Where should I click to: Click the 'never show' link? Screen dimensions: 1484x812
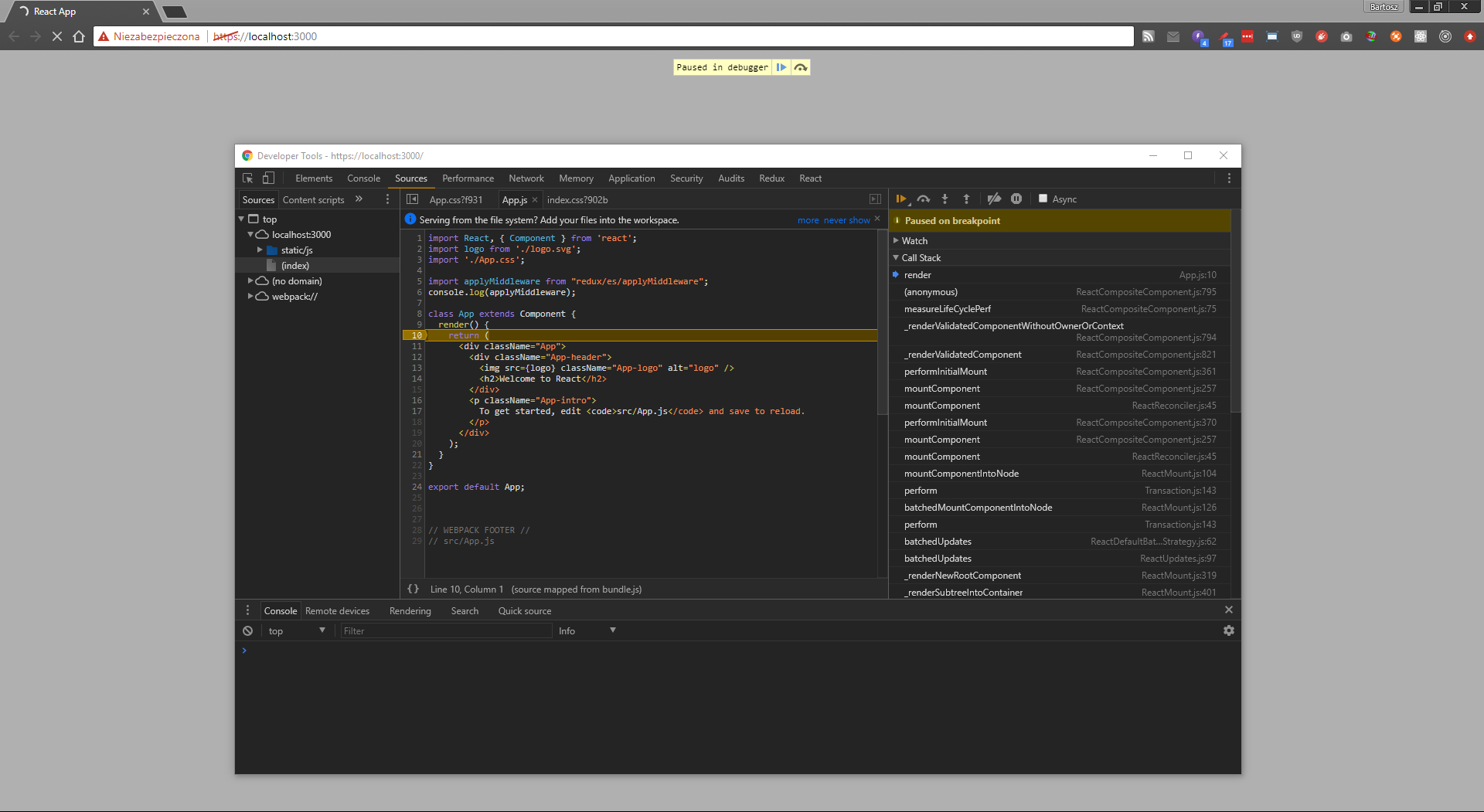846,220
